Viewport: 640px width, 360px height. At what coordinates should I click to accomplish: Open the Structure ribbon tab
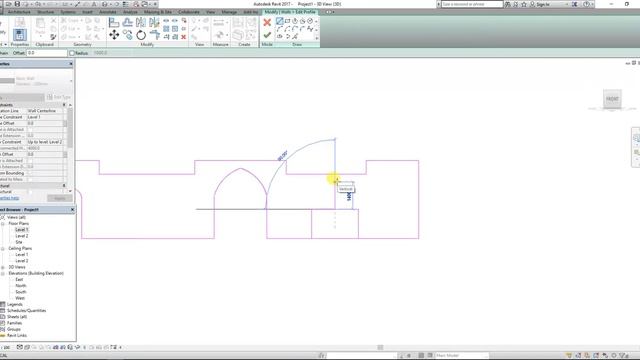pos(45,12)
